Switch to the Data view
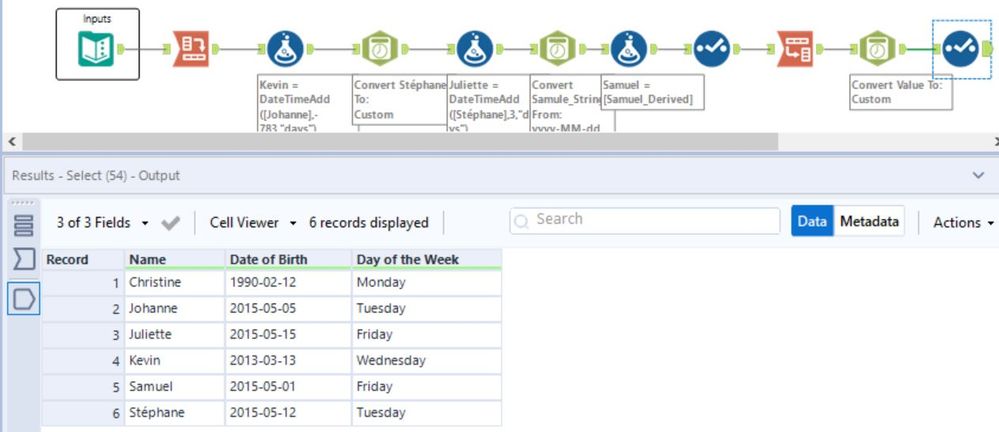 click(812, 222)
